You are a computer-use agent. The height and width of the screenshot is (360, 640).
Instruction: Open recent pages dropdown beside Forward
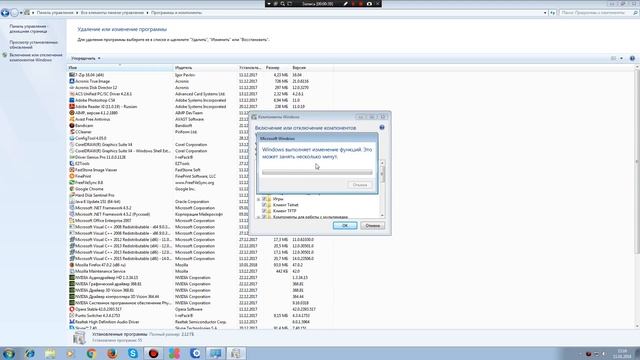pos(21,13)
